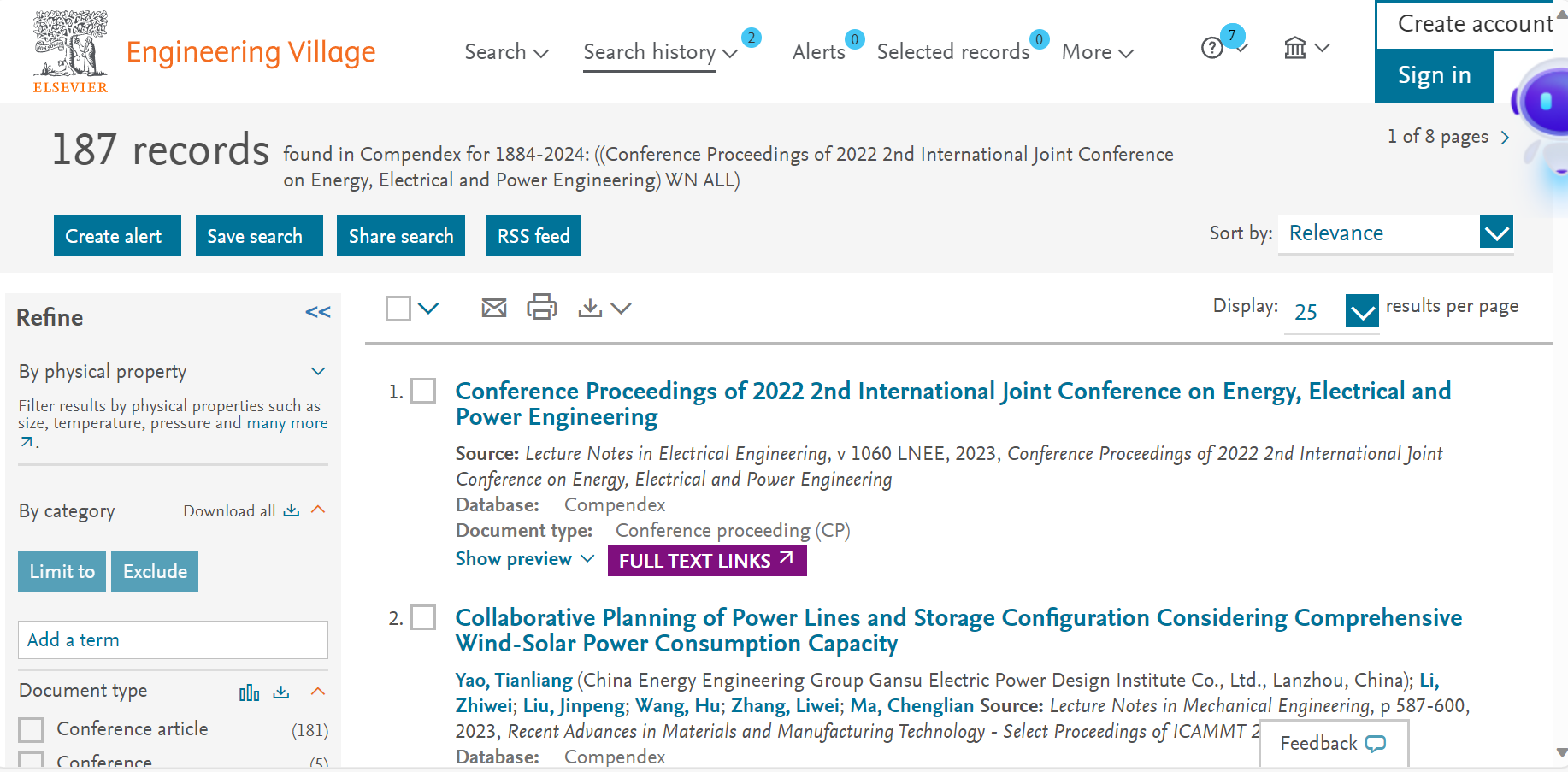Open Document type bar chart icon

point(249,692)
